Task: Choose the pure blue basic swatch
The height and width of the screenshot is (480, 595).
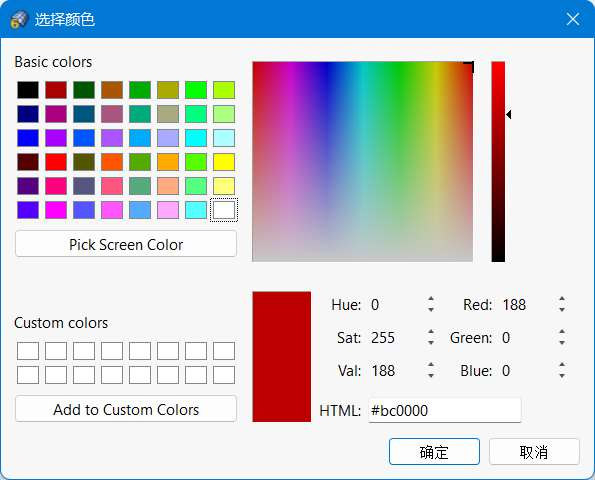Action: [x=28, y=138]
